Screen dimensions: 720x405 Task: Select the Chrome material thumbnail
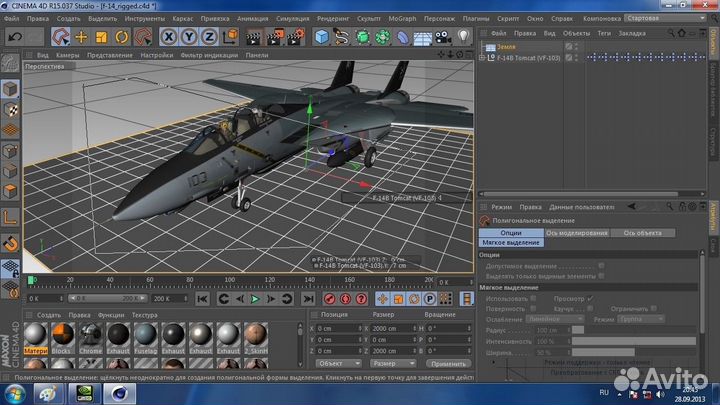[90, 338]
